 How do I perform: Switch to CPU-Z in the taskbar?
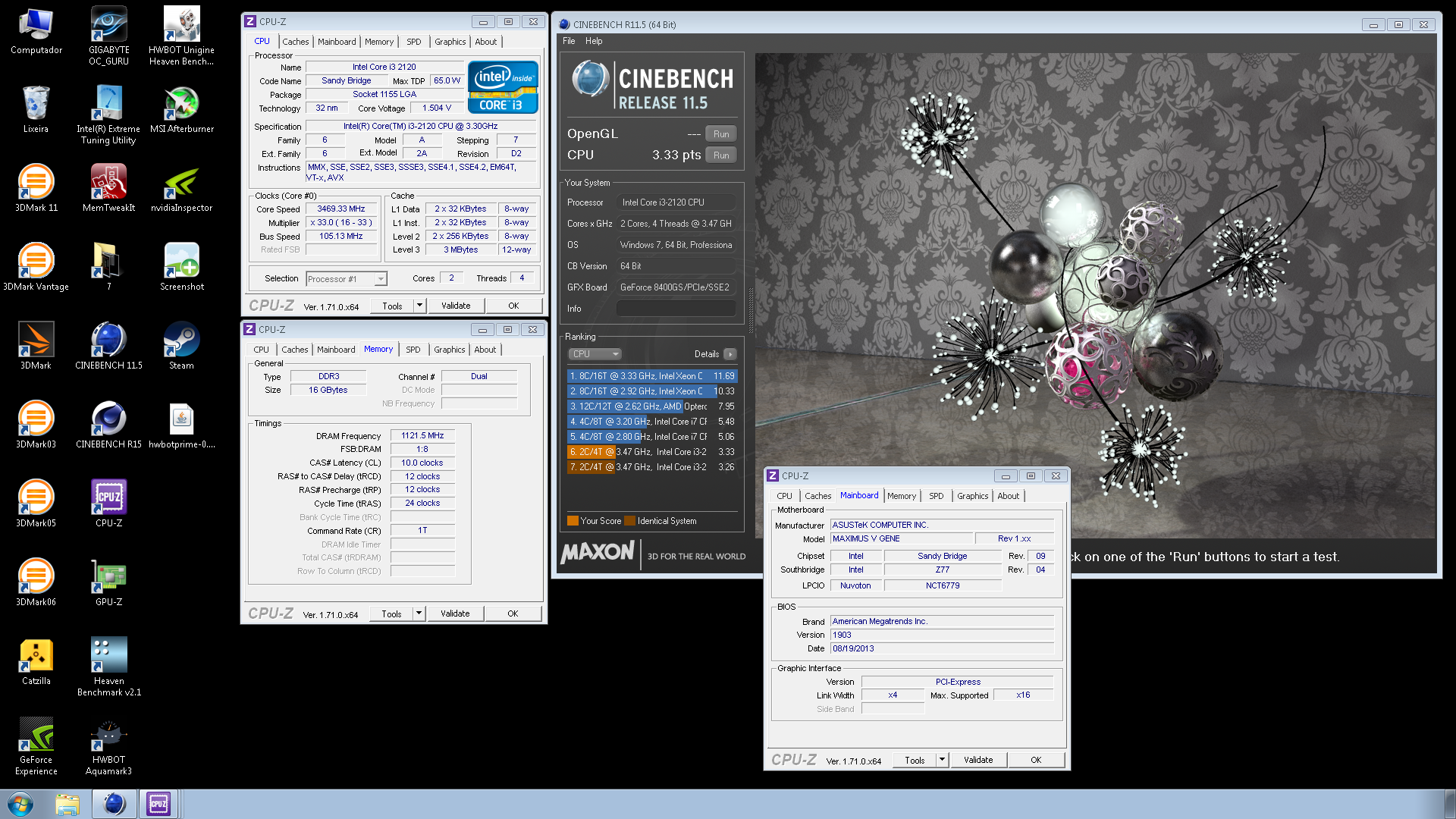tap(158, 804)
